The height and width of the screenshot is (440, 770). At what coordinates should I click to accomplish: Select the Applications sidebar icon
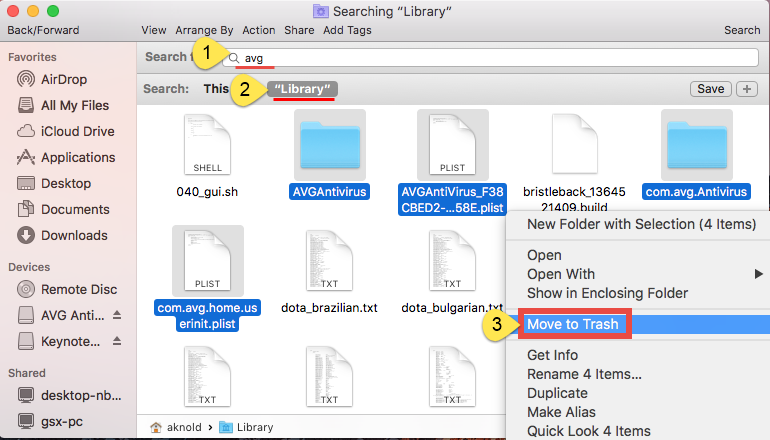tap(25, 157)
